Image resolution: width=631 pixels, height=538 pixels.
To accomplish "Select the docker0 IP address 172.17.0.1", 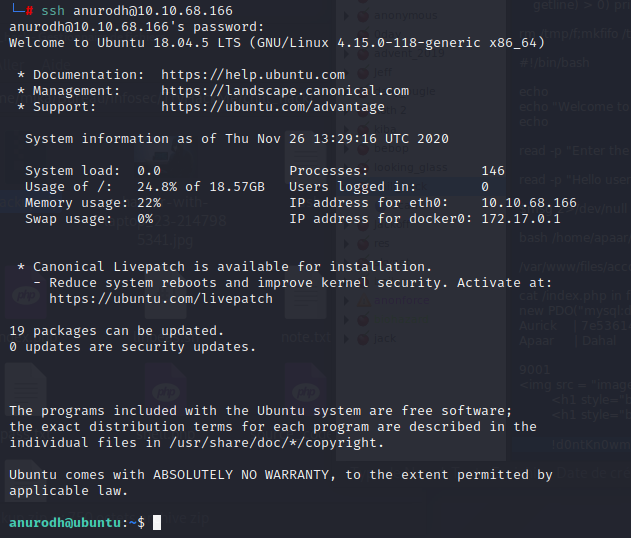I will pos(521,219).
